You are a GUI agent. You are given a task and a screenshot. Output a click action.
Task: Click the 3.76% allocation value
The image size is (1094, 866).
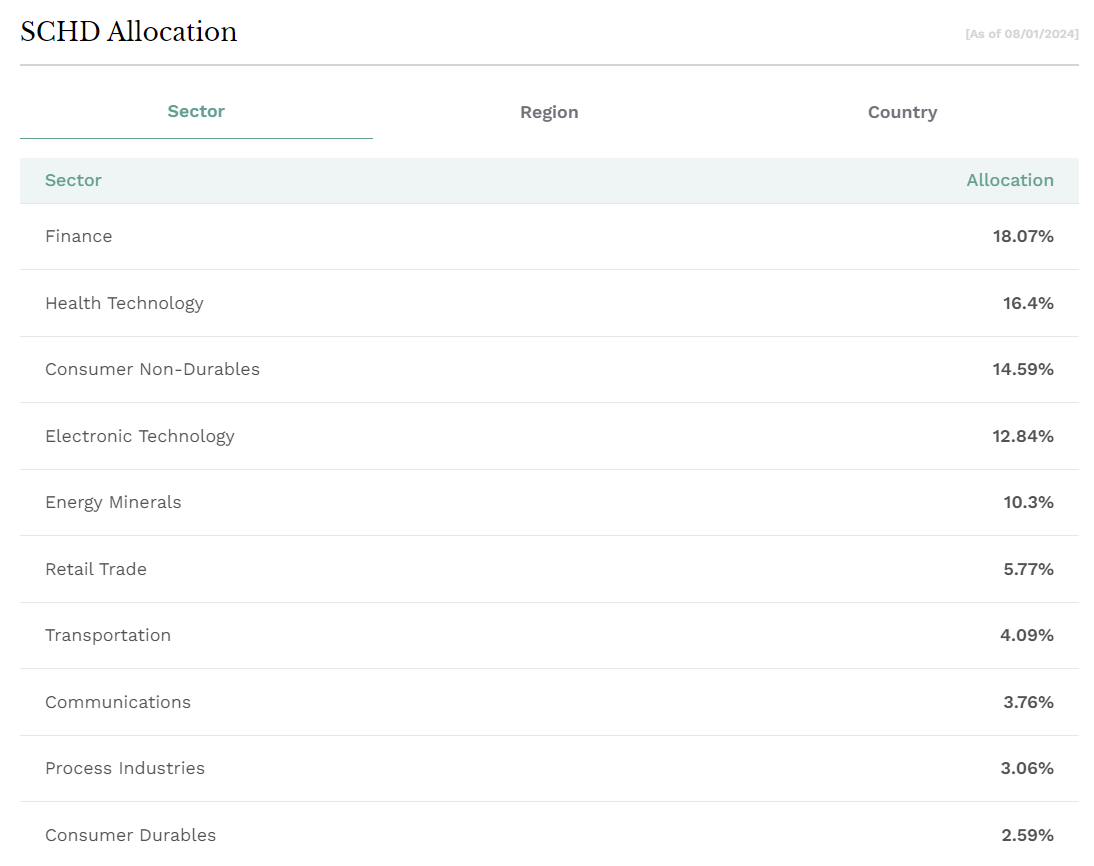[1028, 702]
